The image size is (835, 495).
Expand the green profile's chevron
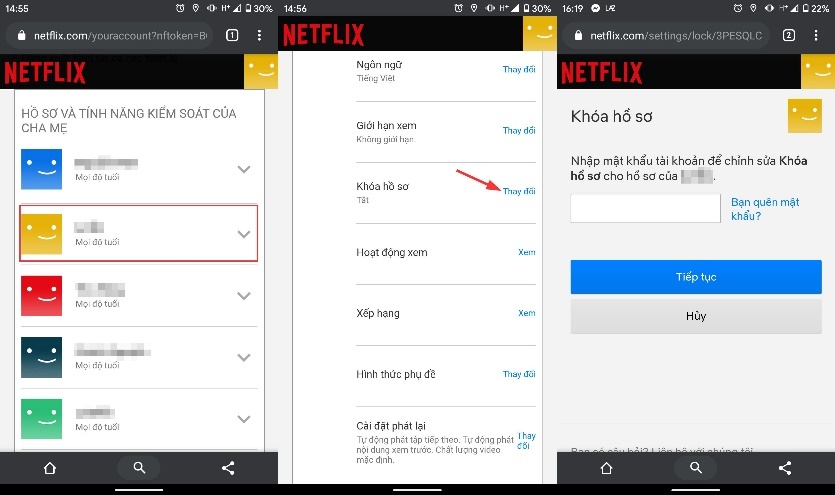point(243,419)
